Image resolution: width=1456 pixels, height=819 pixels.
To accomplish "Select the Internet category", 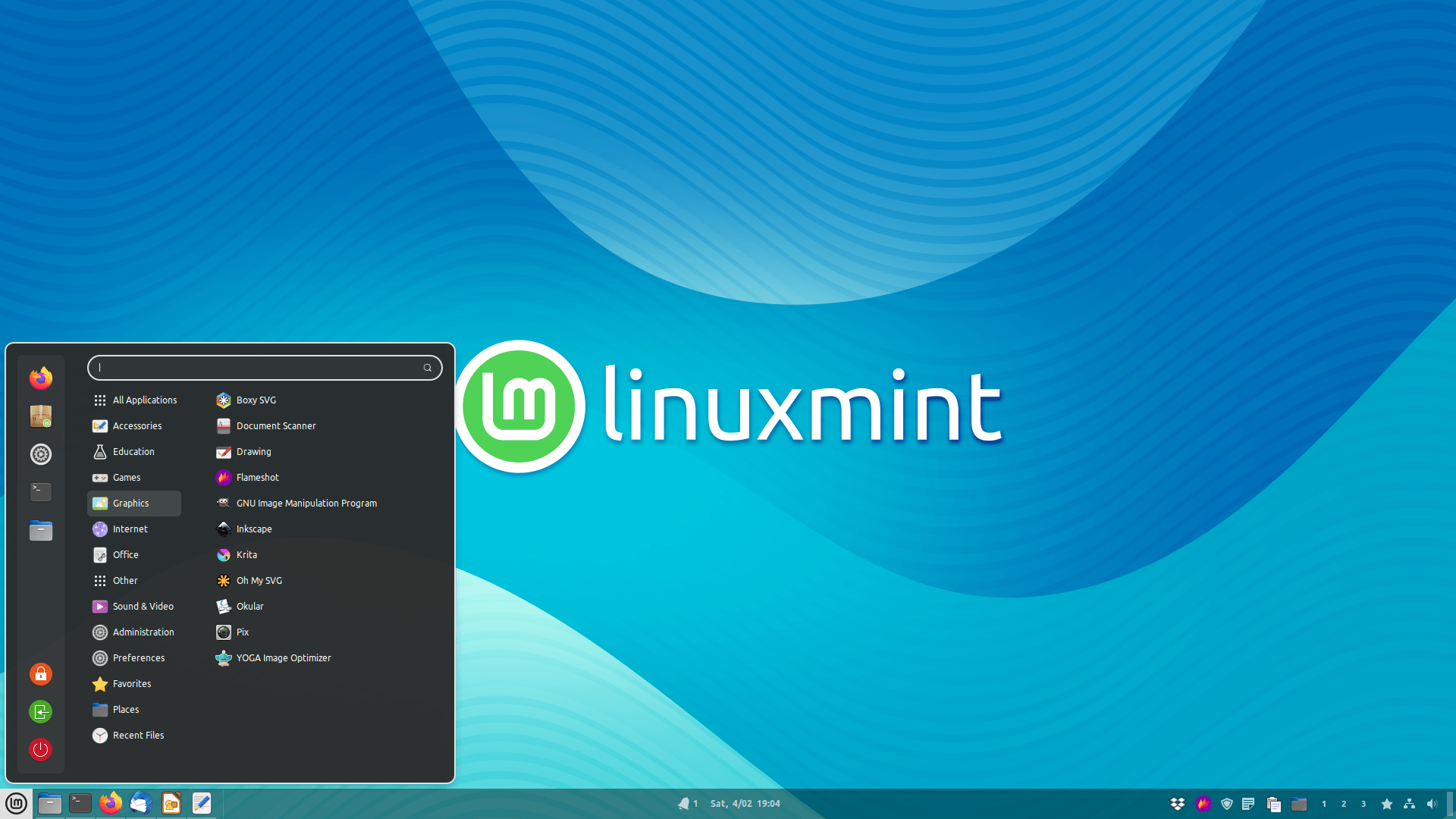I will tap(130, 529).
